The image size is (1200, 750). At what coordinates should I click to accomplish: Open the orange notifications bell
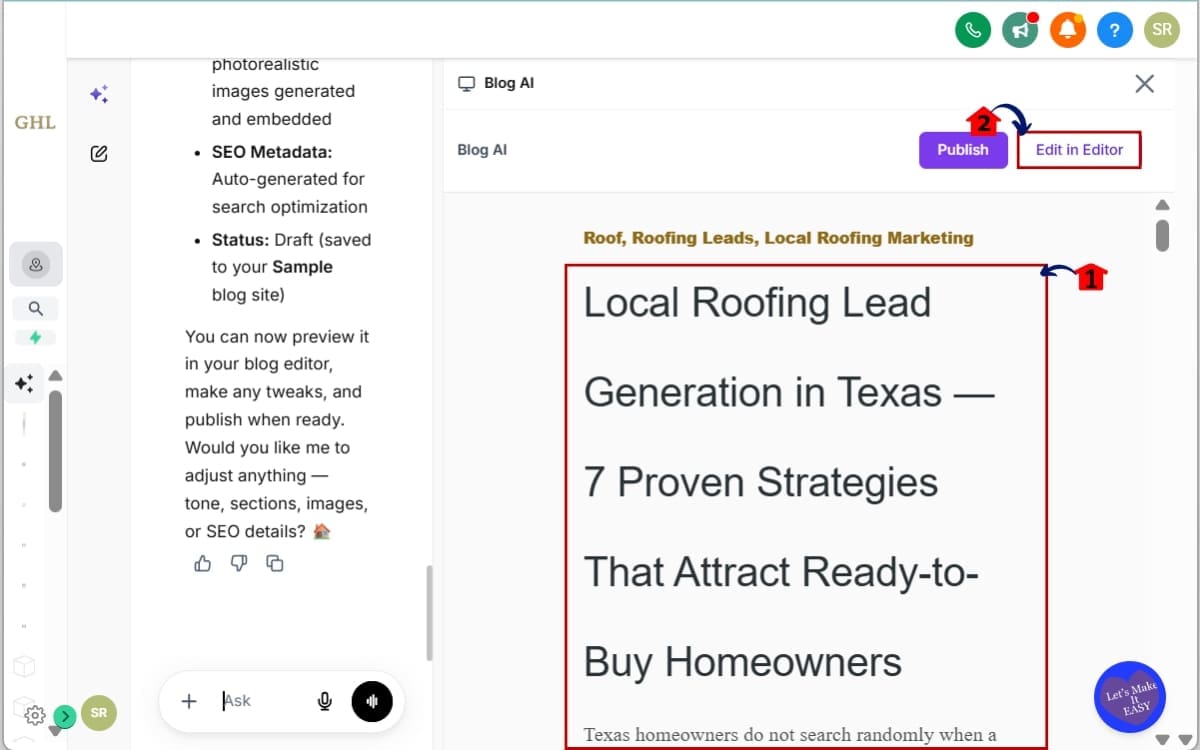click(x=1067, y=30)
